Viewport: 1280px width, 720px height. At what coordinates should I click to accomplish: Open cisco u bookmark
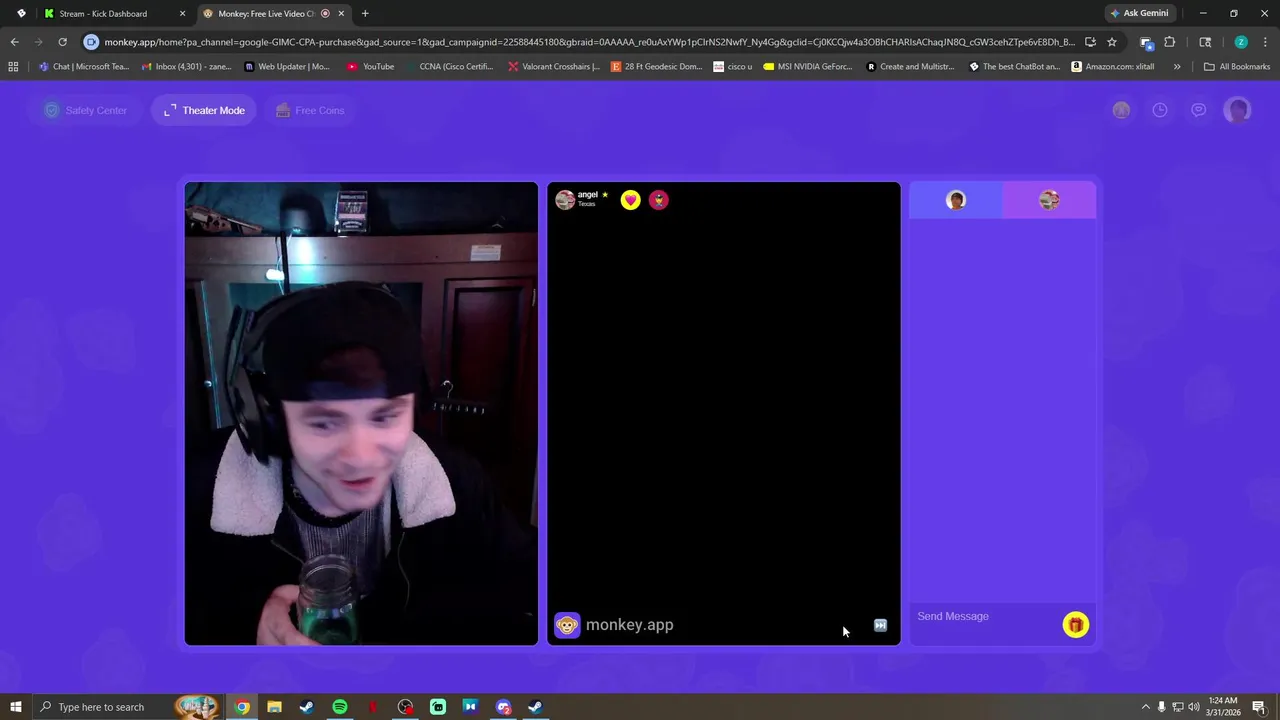tap(733, 67)
